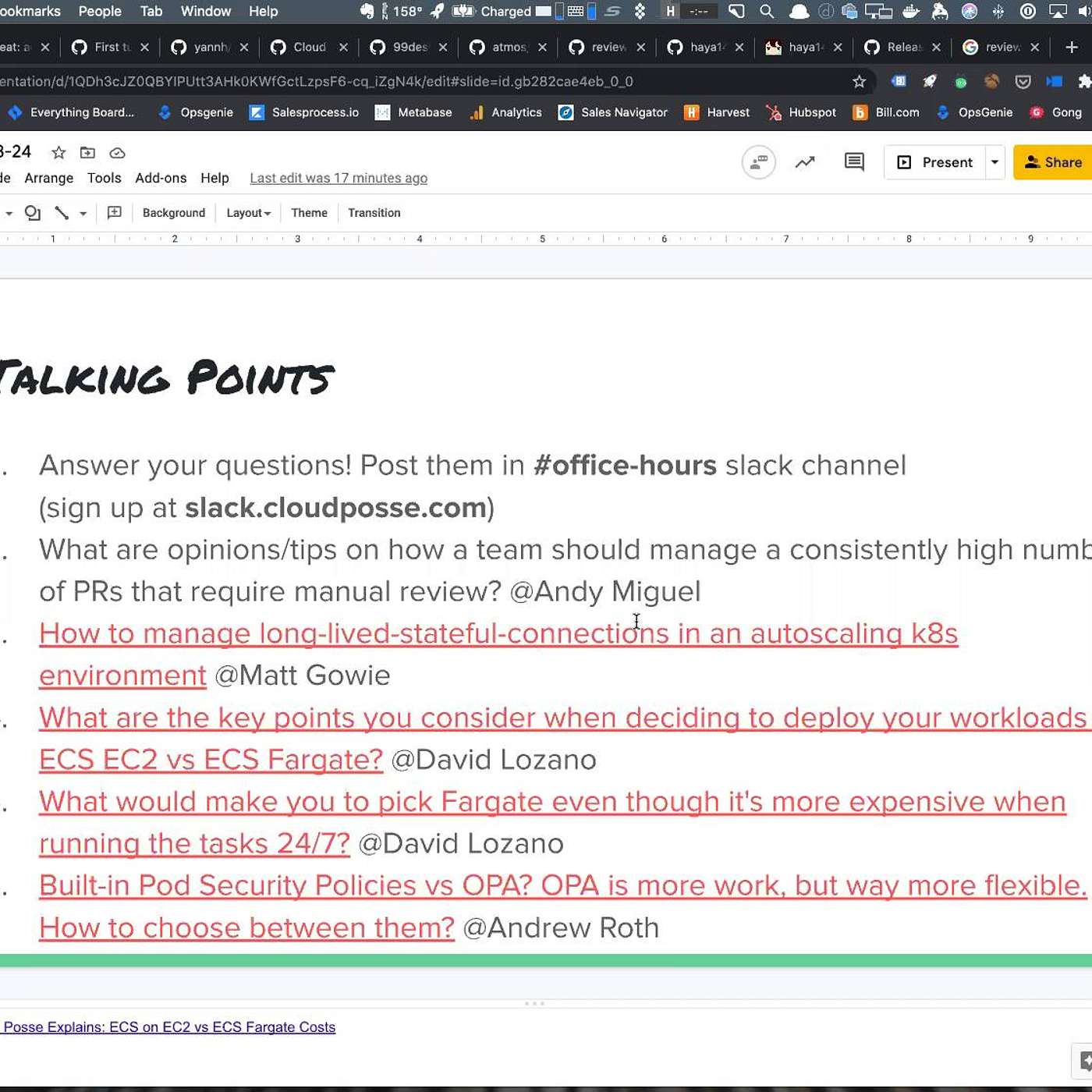The height and width of the screenshot is (1092, 1092).
Task: Open the activity dashboard trend icon
Action: tap(805, 162)
